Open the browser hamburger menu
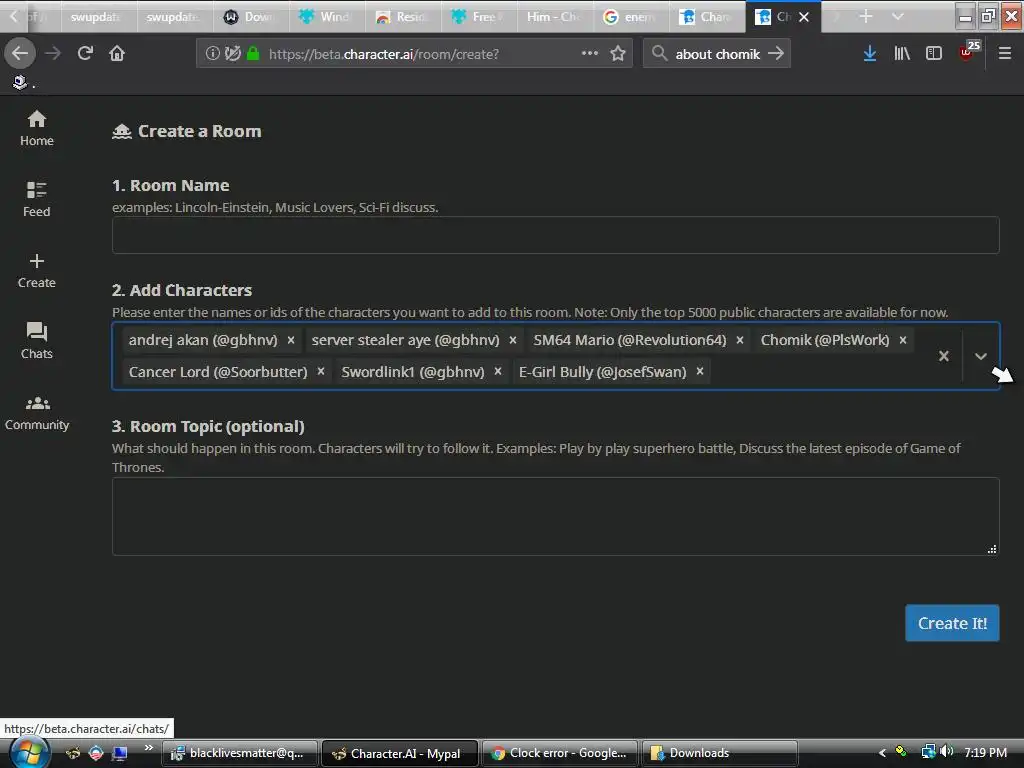 1004,53
